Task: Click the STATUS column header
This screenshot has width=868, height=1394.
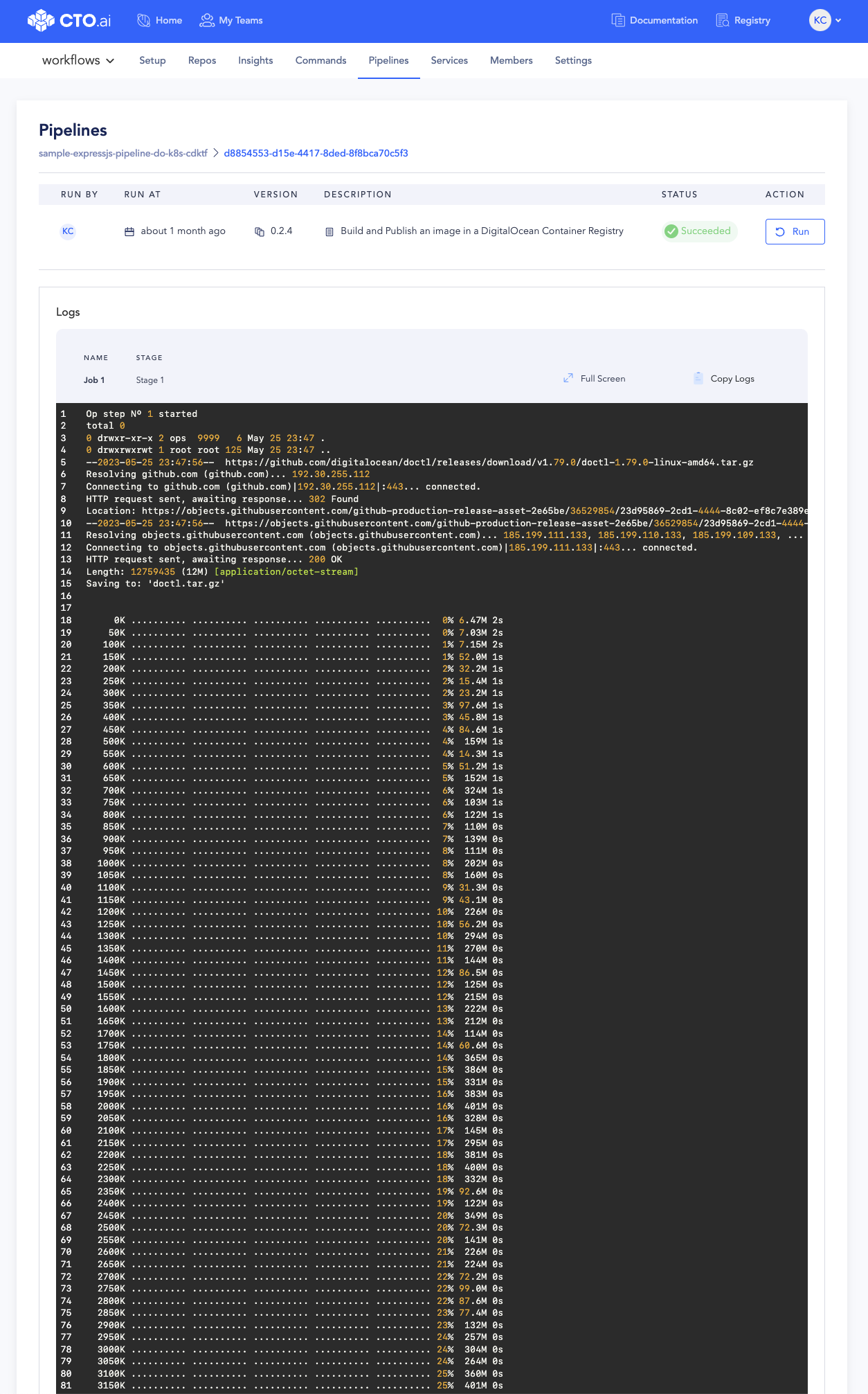Action: (679, 195)
